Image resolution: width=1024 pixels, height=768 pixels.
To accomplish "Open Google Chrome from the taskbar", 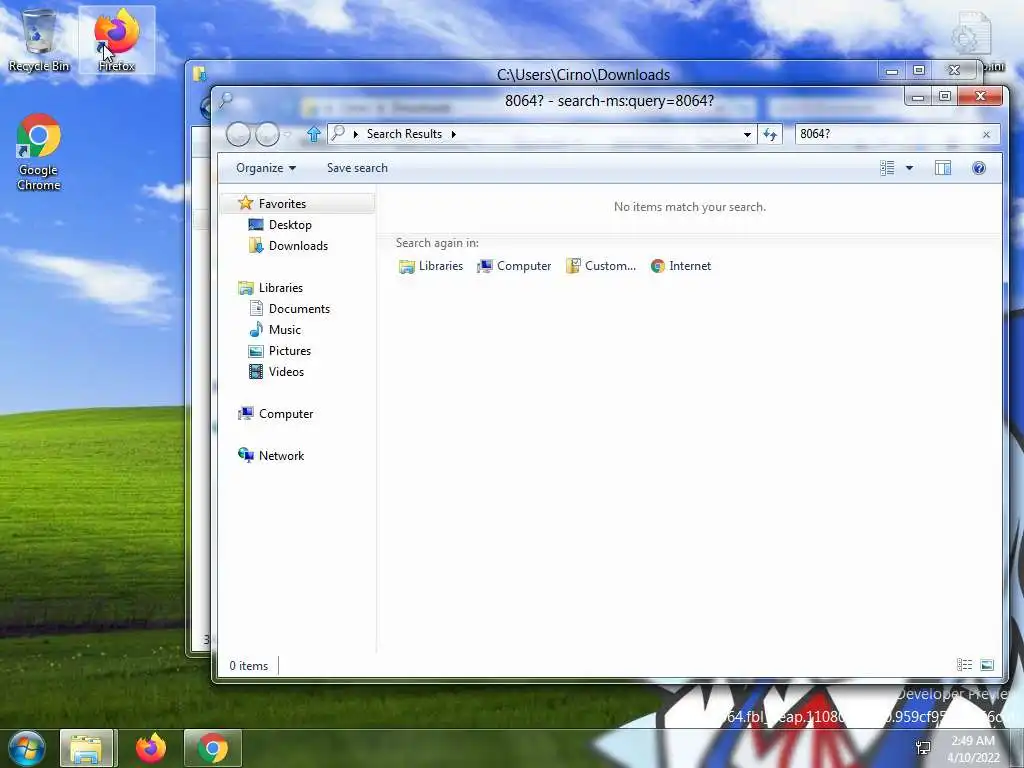I will 213,748.
